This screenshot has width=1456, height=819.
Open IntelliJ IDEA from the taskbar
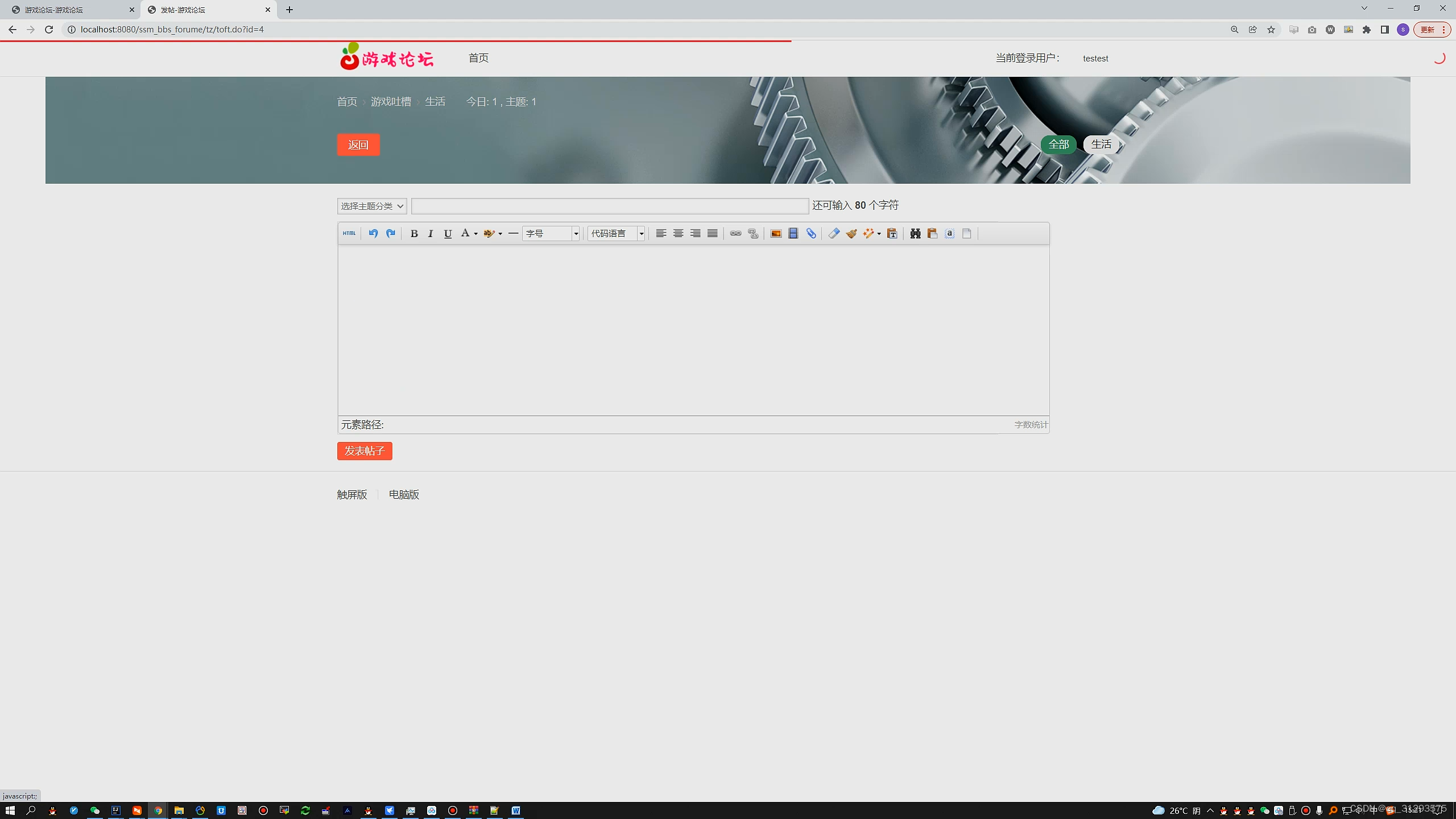[116, 810]
